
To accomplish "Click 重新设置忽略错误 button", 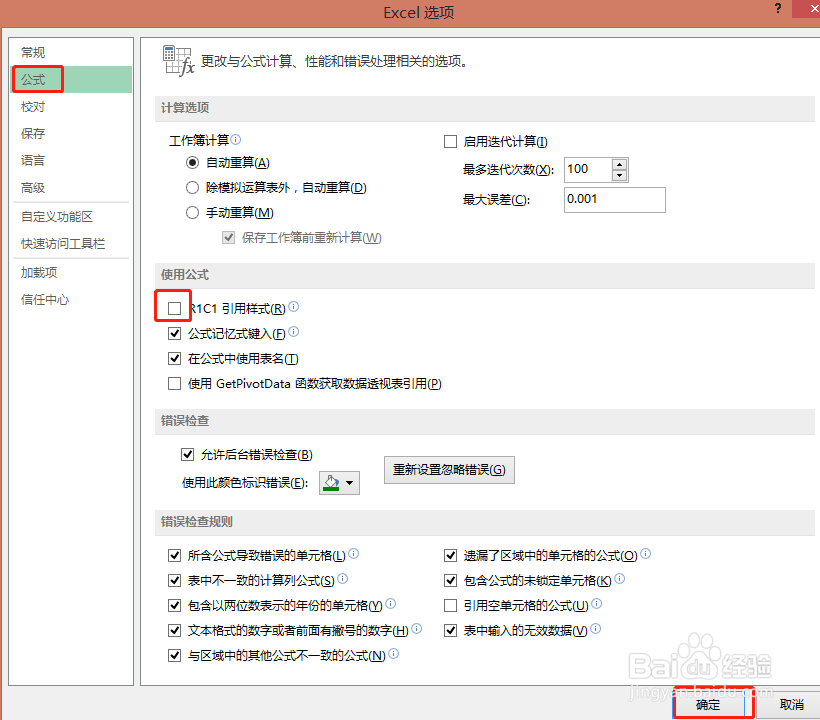I will coord(449,470).
